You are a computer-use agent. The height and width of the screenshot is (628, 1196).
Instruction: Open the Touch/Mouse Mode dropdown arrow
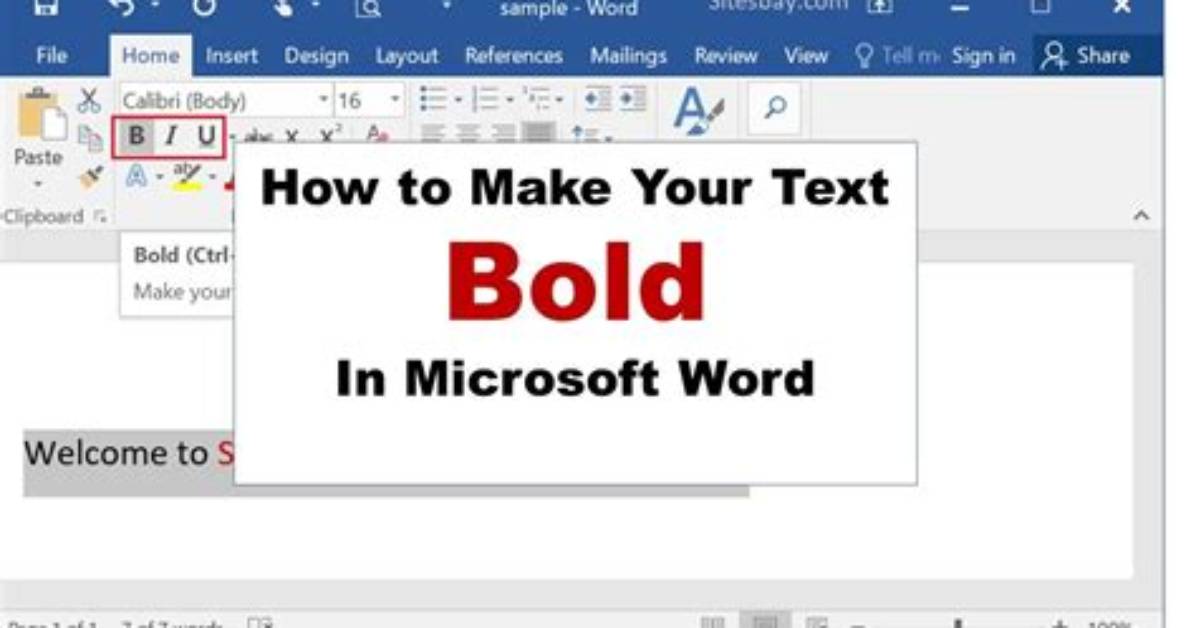(x=315, y=6)
